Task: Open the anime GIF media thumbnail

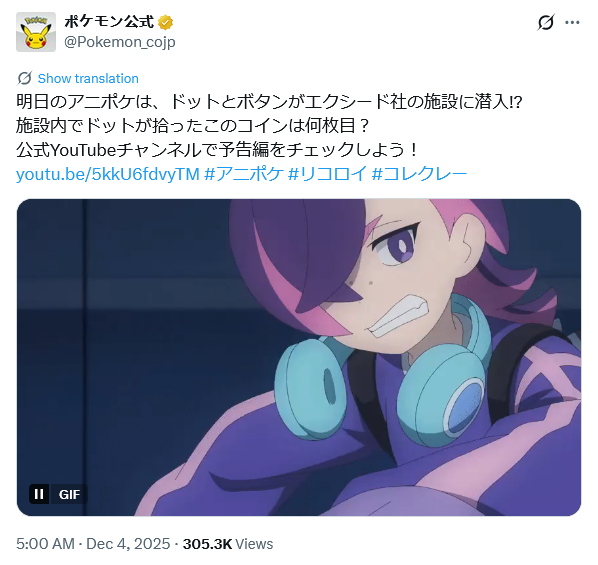Action: coord(299,357)
